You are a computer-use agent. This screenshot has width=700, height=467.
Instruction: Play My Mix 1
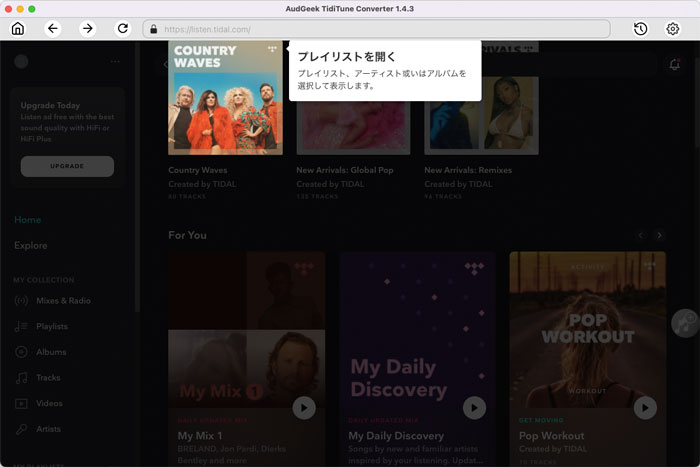[x=304, y=408]
